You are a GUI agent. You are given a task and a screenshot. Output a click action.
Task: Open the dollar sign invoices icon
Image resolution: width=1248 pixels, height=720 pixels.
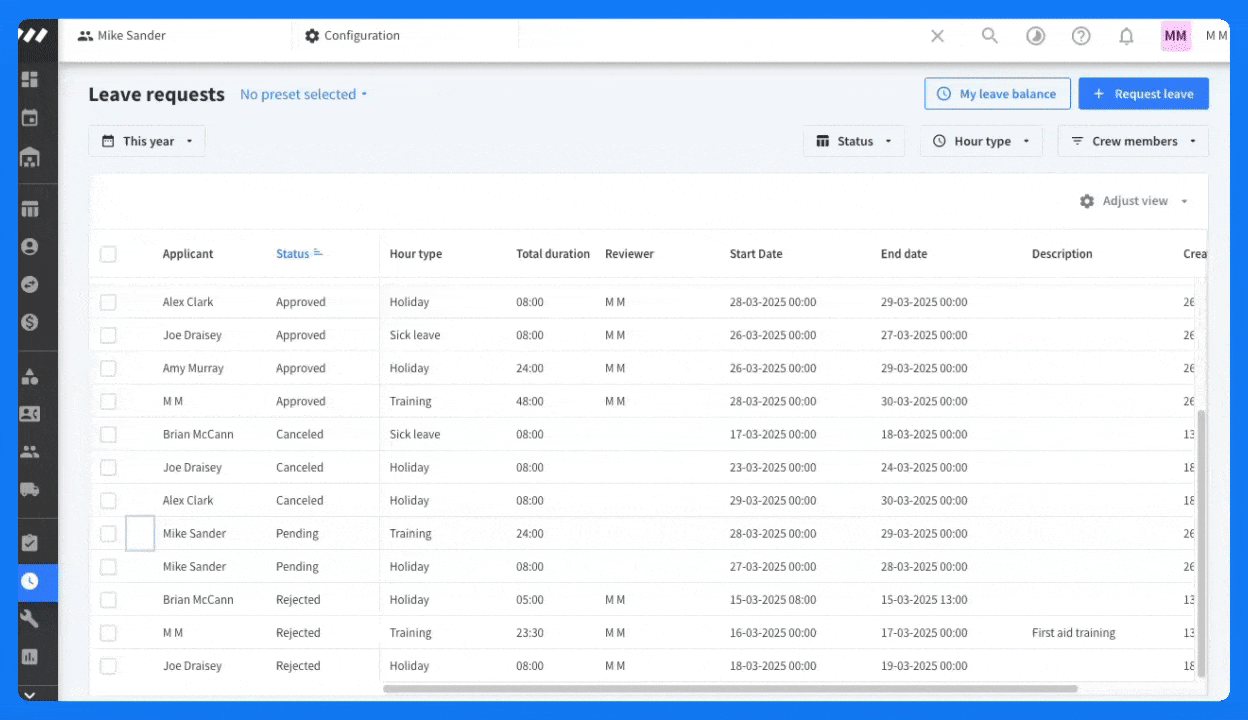coord(30,323)
